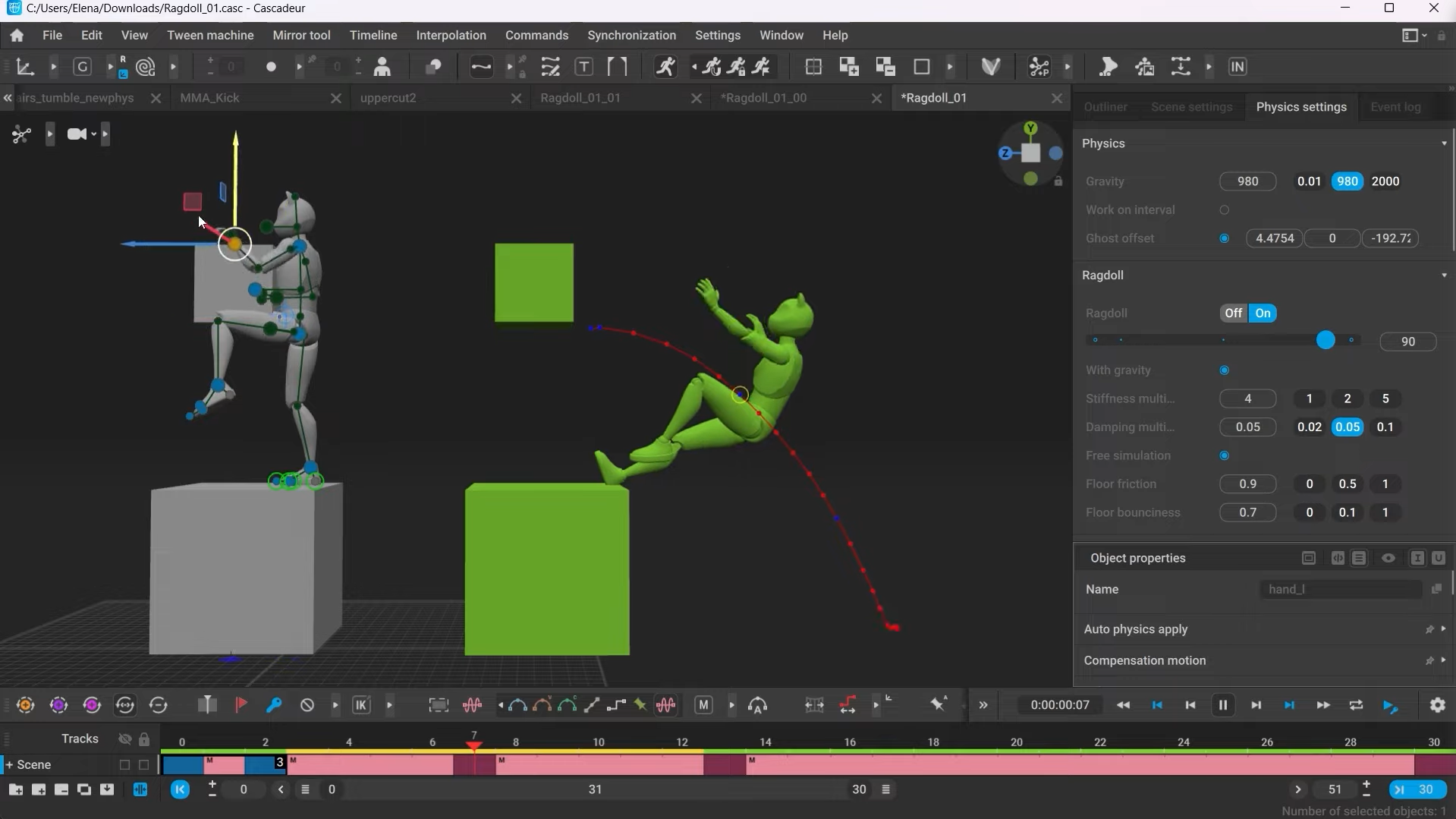Image resolution: width=1456 pixels, height=819 pixels.
Task: Toggle Tracks visibility eye icon
Action: tap(125, 739)
